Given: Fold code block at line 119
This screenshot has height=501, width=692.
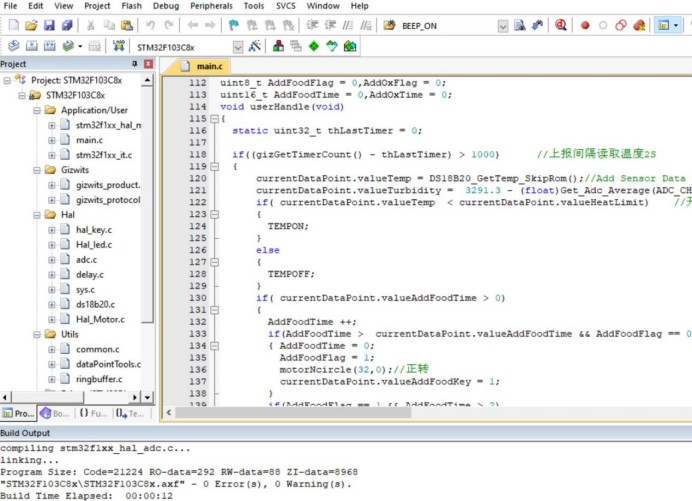Looking at the screenshot, I should tap(214, 166).
